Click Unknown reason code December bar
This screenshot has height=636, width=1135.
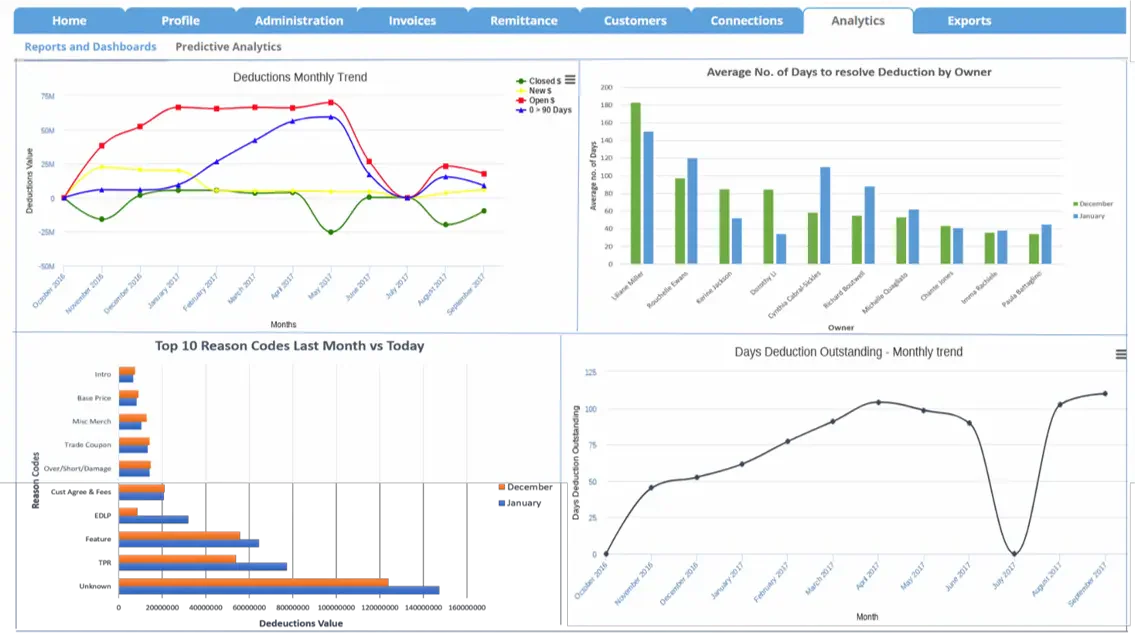[253, 582]
